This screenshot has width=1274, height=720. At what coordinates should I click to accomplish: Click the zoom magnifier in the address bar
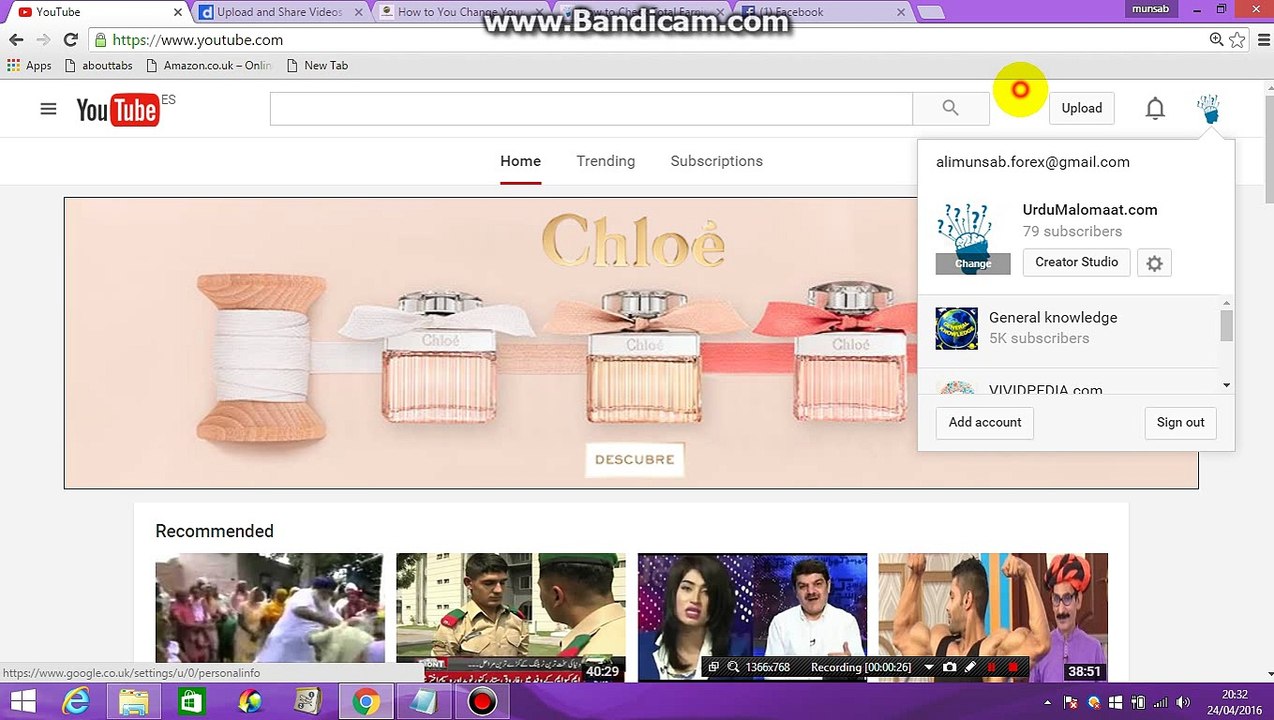pos(1216,40)
